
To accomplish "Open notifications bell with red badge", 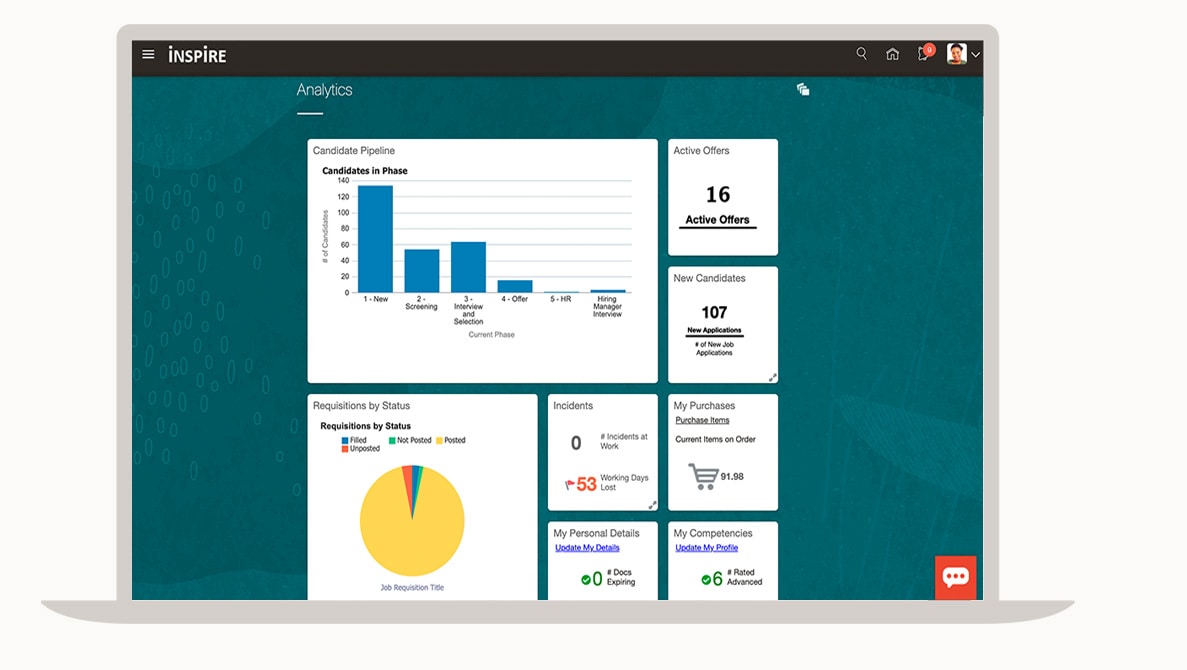I will point(923,54).
